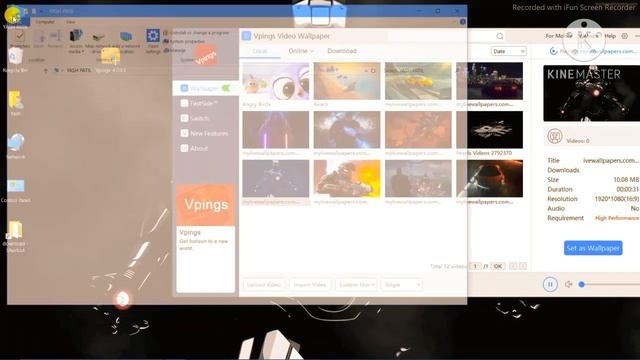Pause the video preview playback

click(550, 284)
